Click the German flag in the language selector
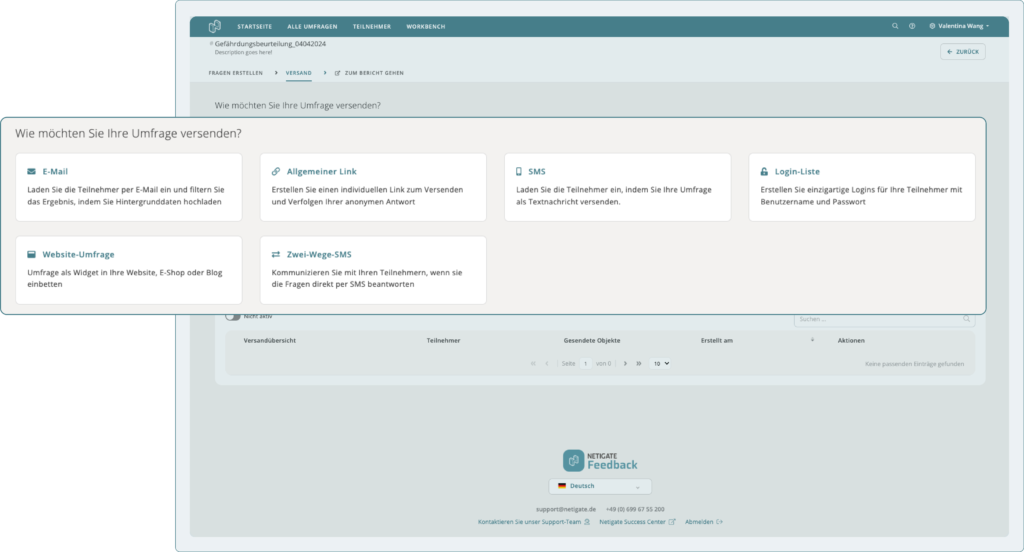1024x552 pixels. (562, 486)
